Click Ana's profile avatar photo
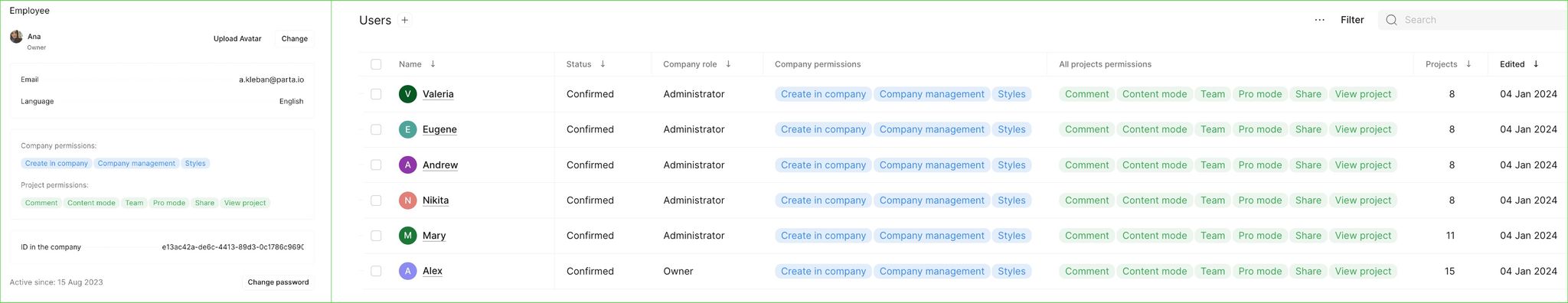Image resolution: width=1568 pixels, height=303 pixels. click(x=16, y=37)
